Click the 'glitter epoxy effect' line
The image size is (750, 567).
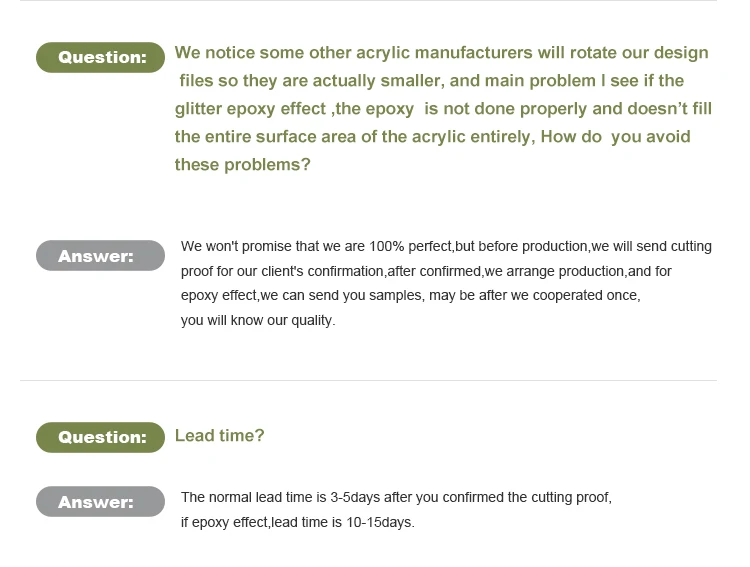point(443,109)
